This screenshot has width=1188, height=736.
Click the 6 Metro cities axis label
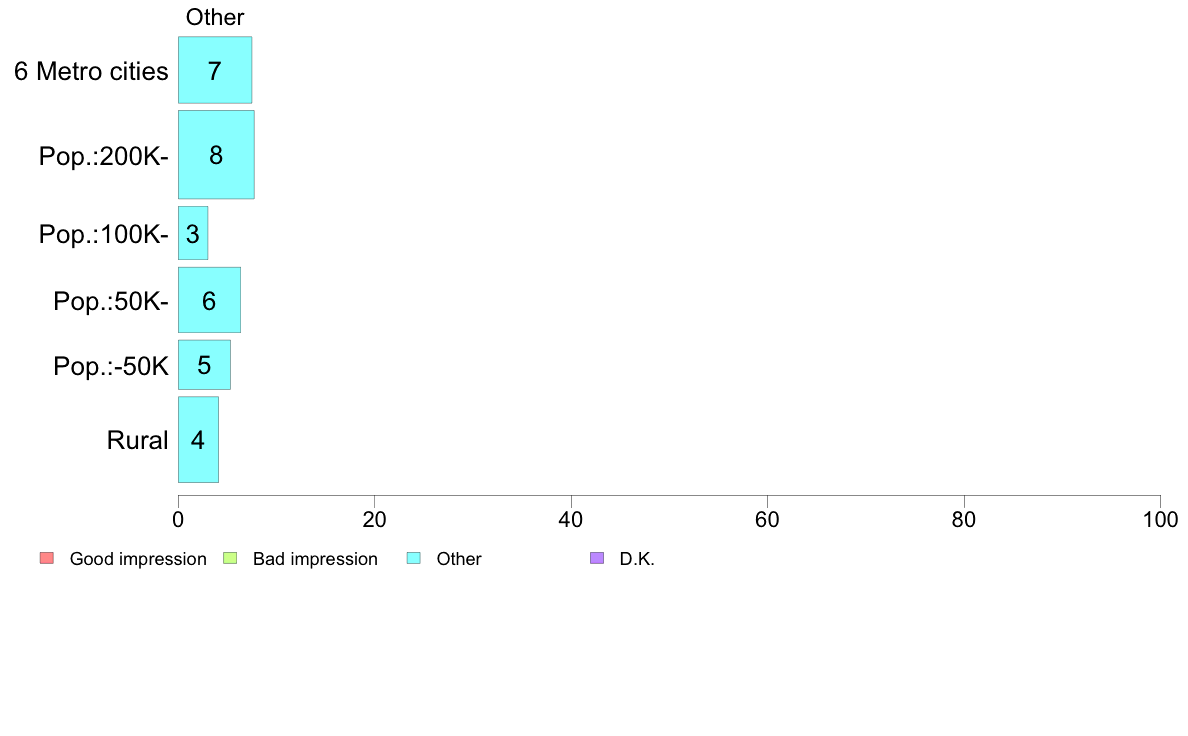tap(91, 71)
